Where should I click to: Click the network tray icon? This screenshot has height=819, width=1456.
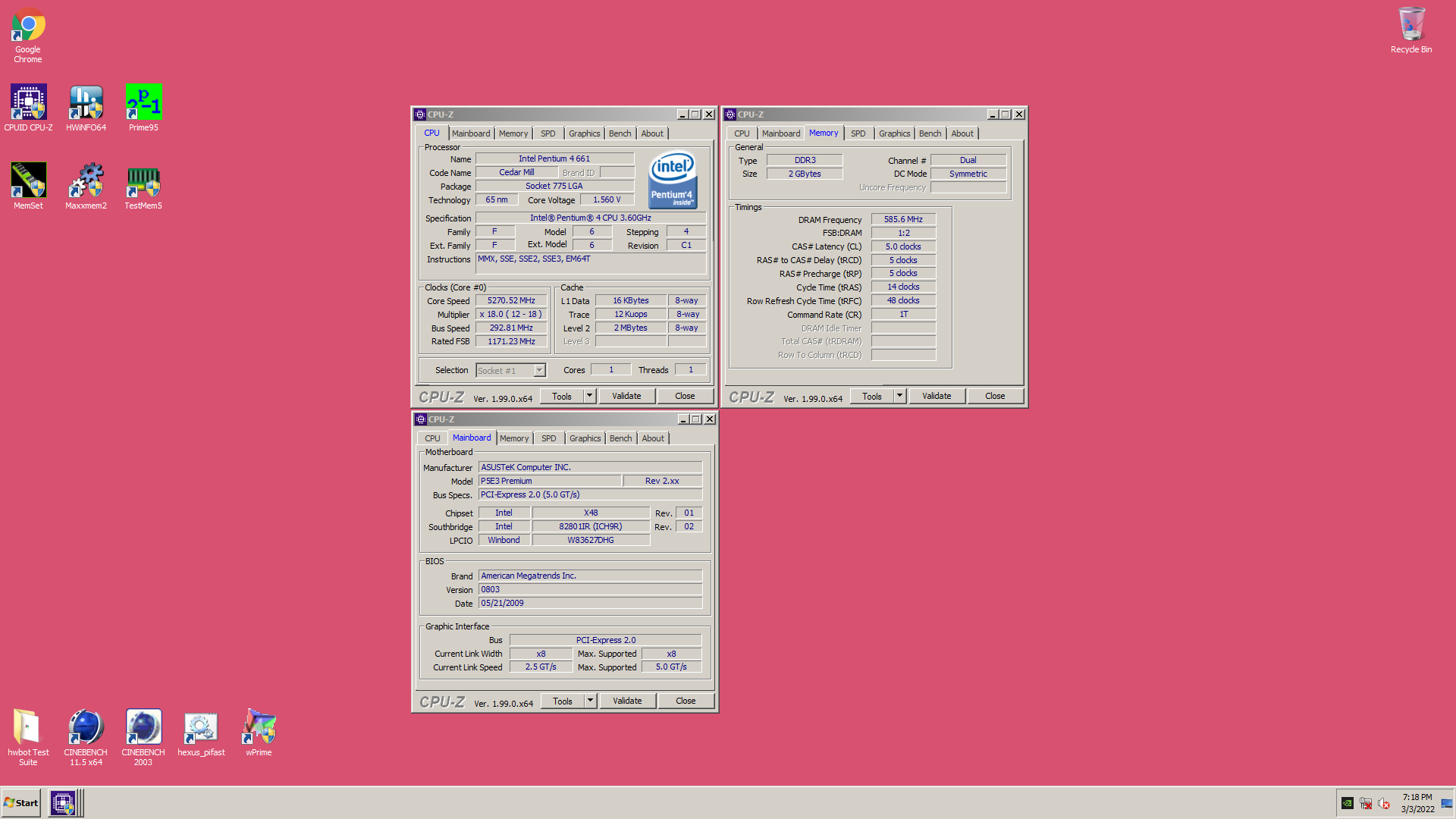tap(1366, 803)
